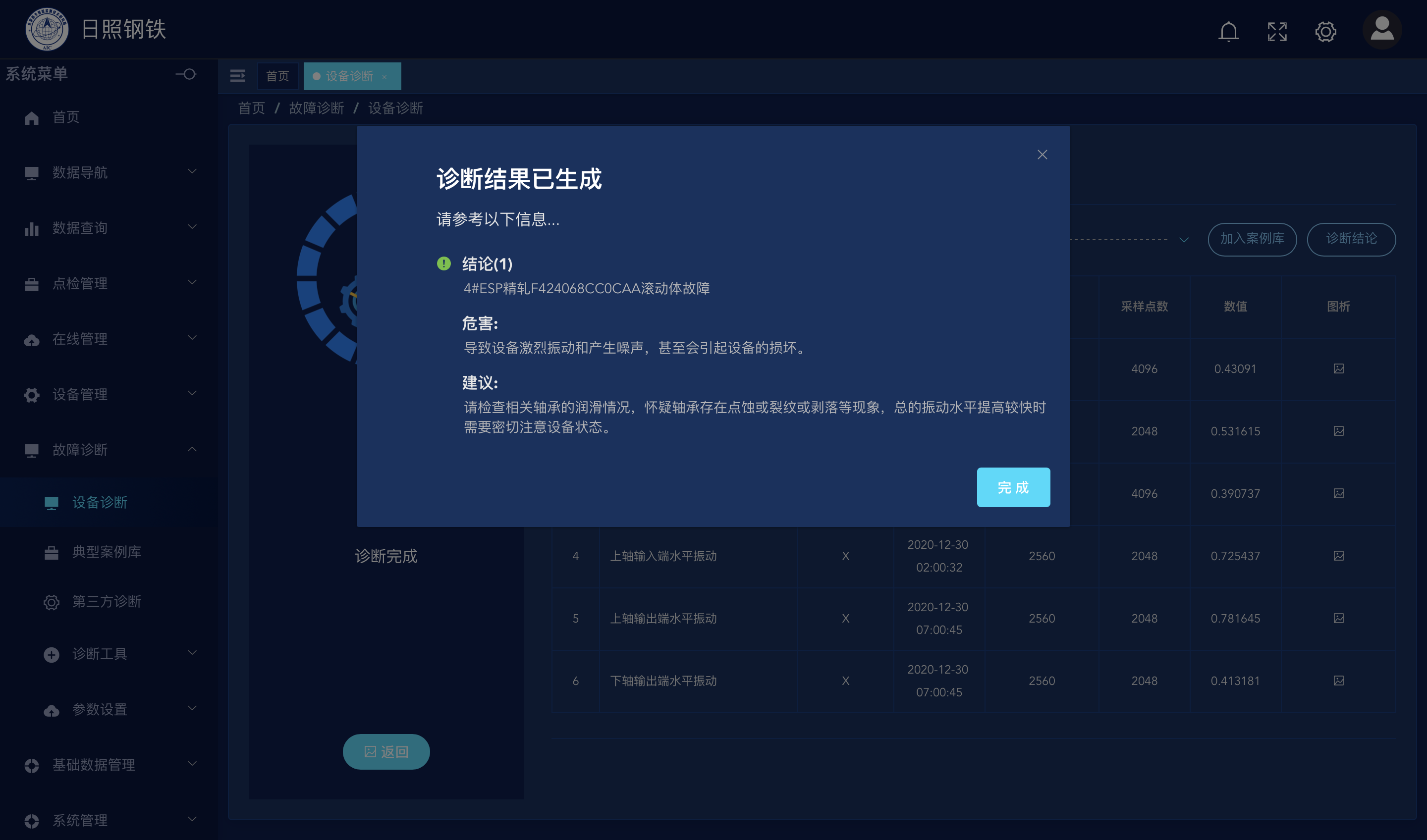Click the 图析 column header
1427x840 pixels.
pyautogui.click(x=1339, y=306)
